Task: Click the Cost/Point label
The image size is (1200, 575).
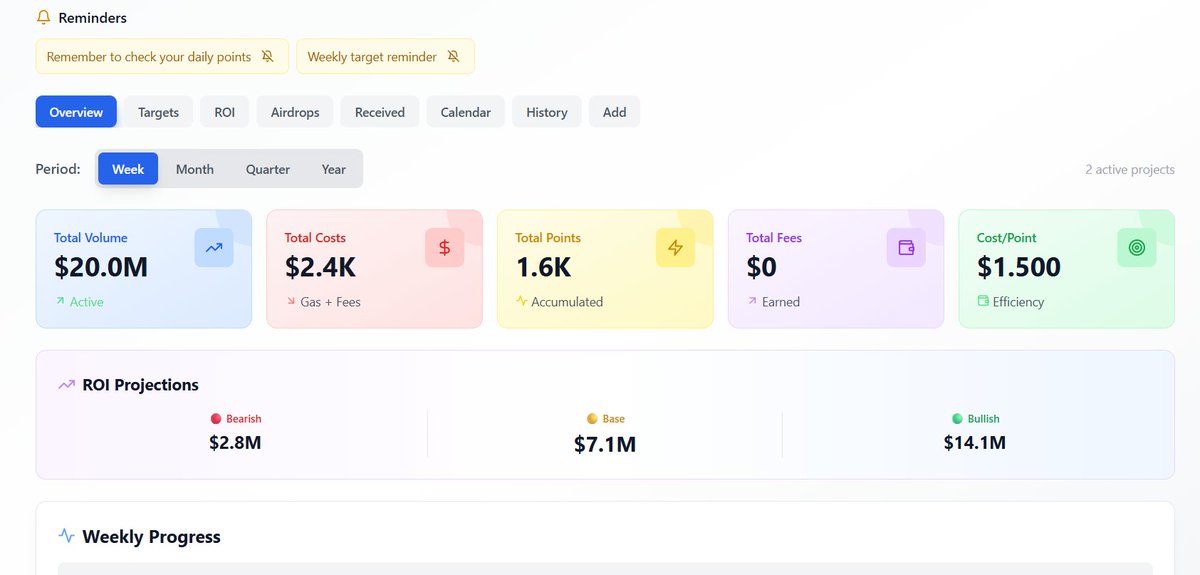Action: coord(1007,238)
